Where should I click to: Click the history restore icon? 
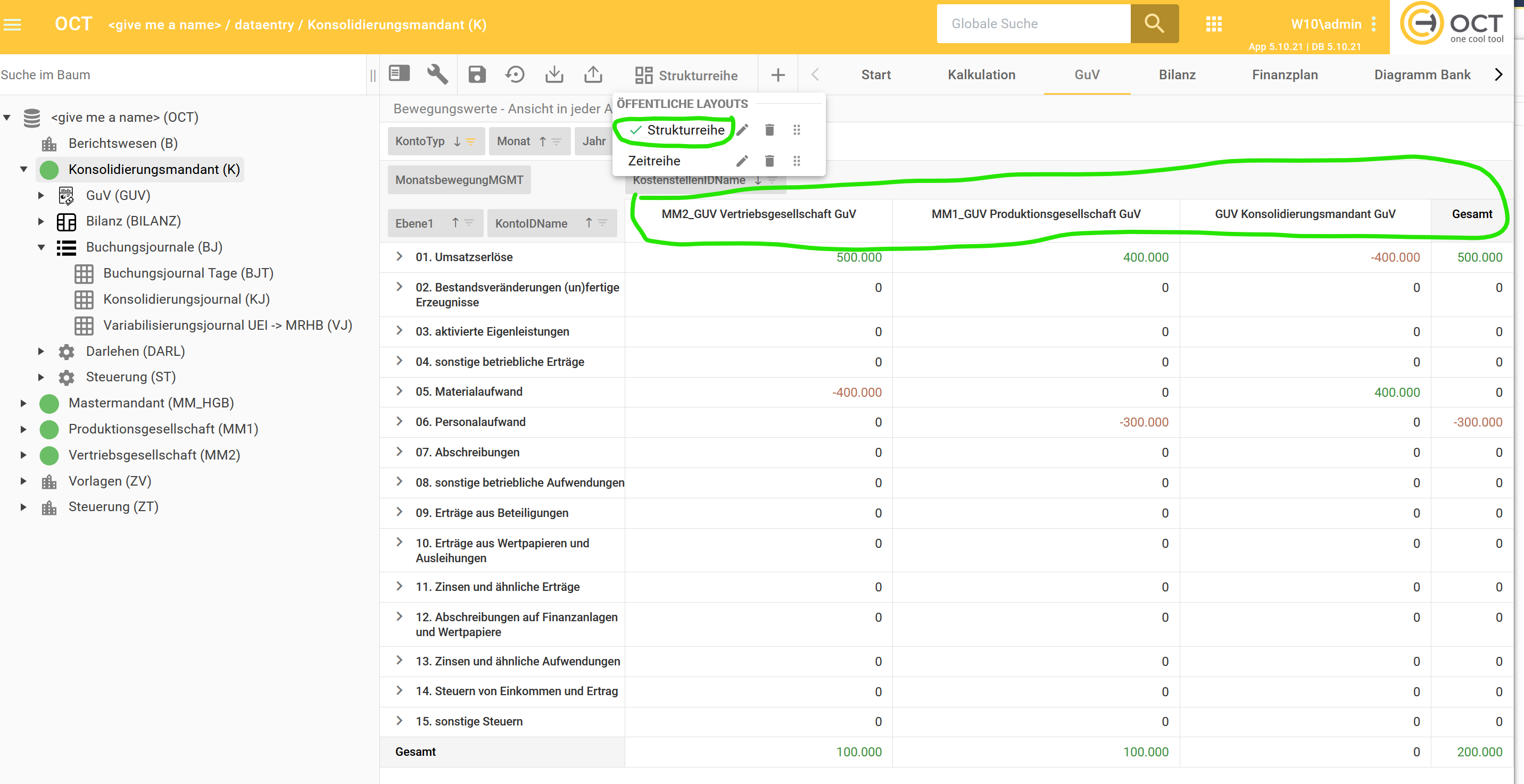click(x=515, y=75)
